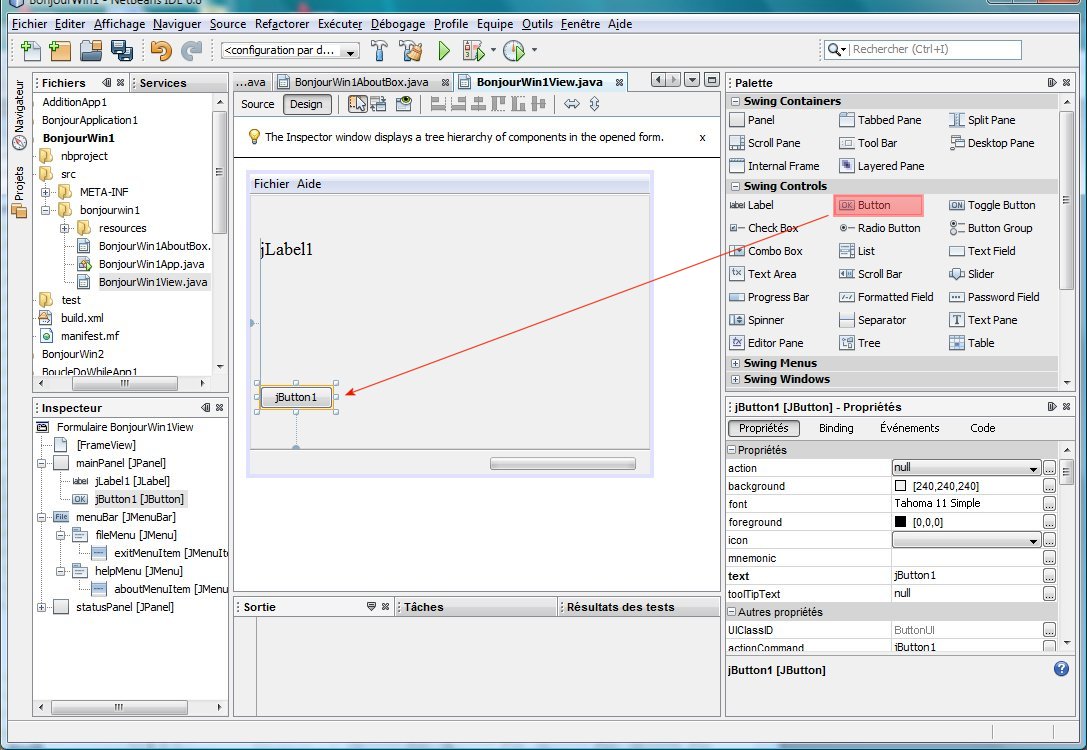The image size is (1087, 750).
Task: Undo the last action via toolbar
Action: pos(161,50)
